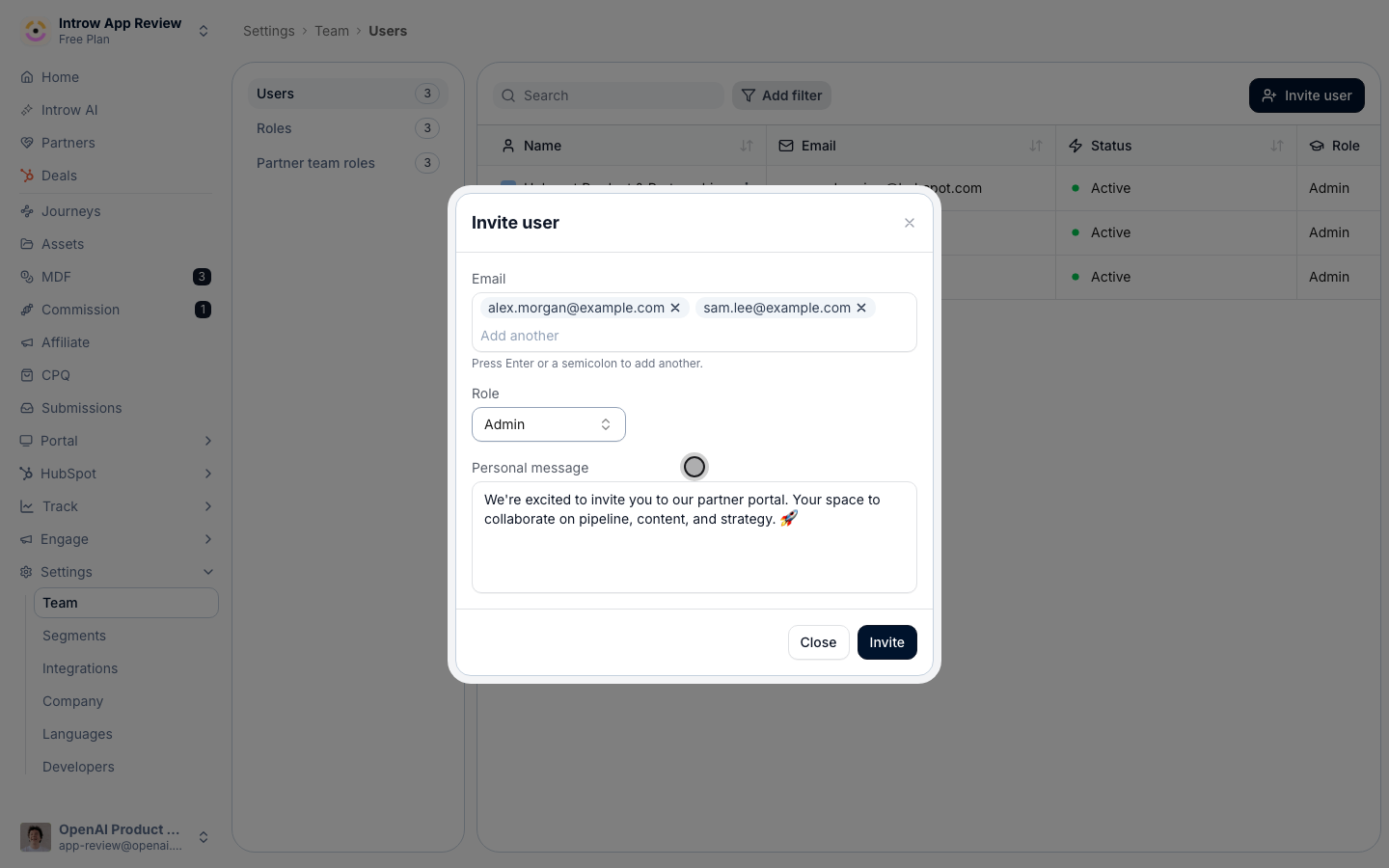Click Invite user button at top right

(x=1307, y=95)
